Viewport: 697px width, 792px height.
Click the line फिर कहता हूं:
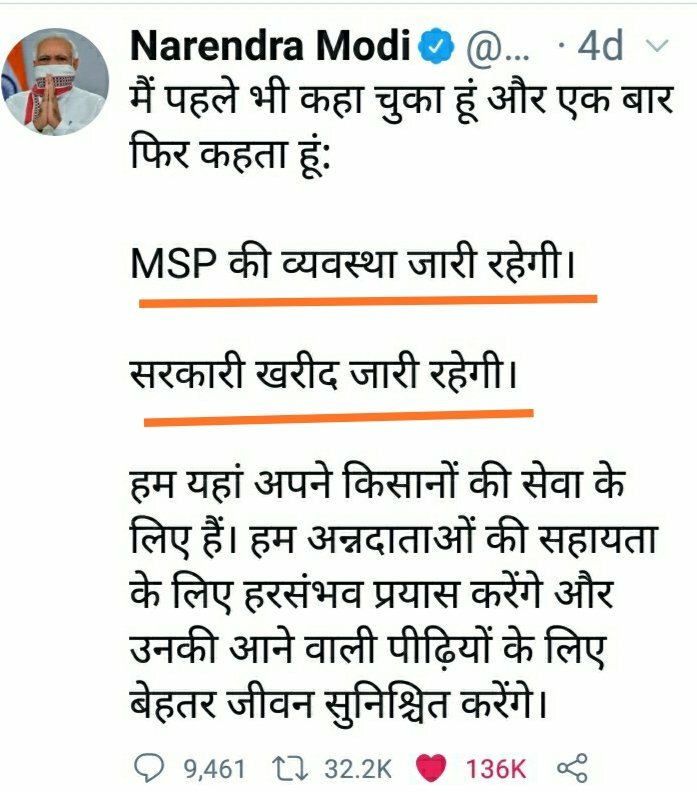(230, 155)
